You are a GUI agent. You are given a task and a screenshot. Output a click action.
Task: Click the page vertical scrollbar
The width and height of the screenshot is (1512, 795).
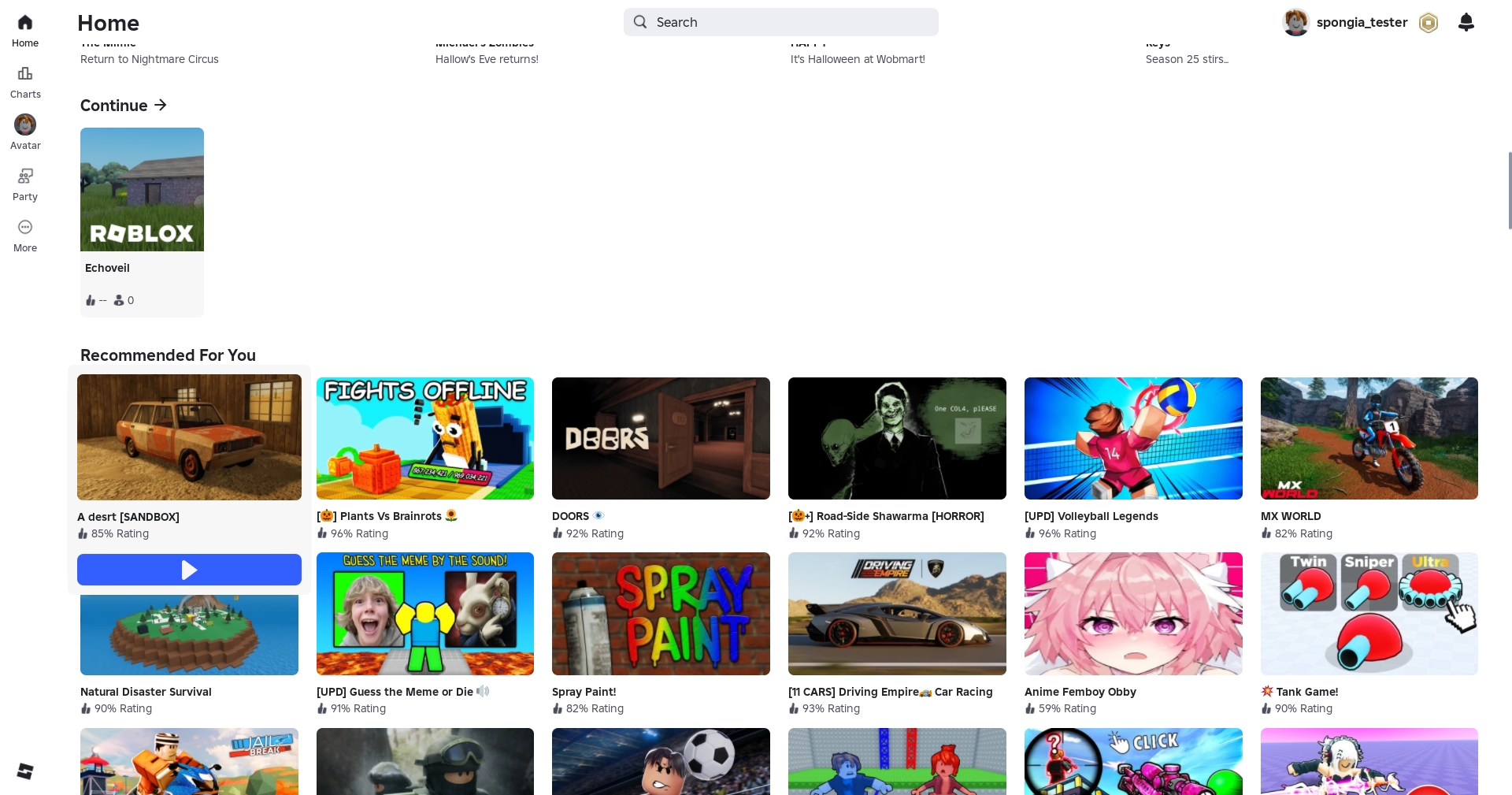(1509, 191)
